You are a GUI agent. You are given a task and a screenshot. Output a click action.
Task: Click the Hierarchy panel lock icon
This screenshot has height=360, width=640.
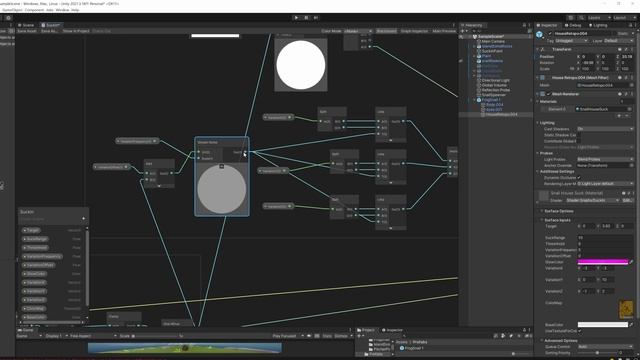tap(524, 25)
